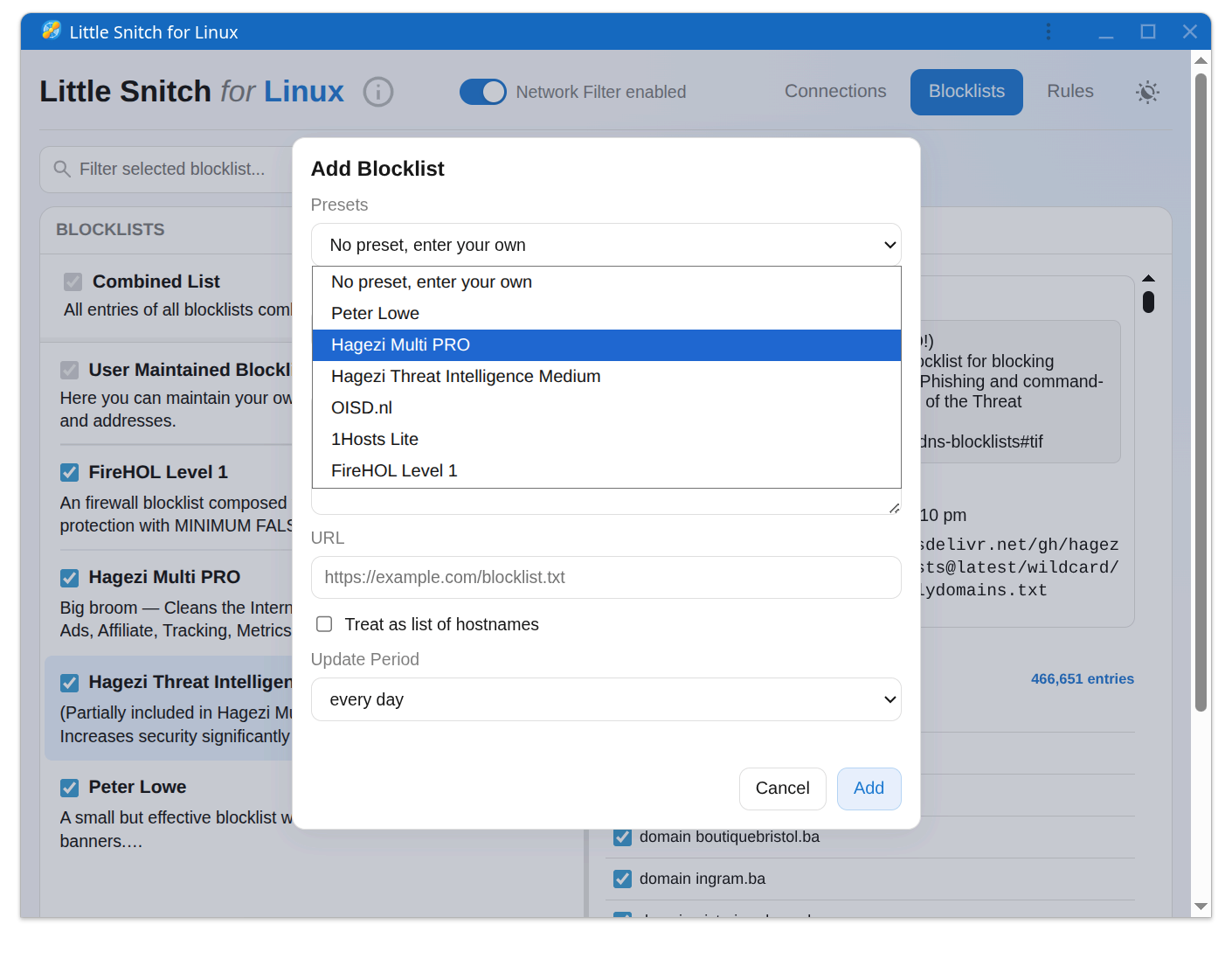Choose the Hagezi Multi PRO preset
Screen dimensions: 1232x959
[x=606, y=345]
